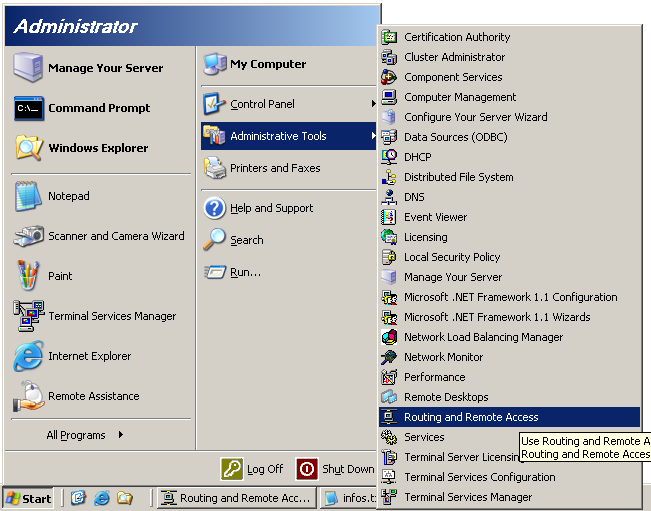Click desktop quick launch icon next to Start
This screenshot has width=651, height=511.
click(78, 498)
